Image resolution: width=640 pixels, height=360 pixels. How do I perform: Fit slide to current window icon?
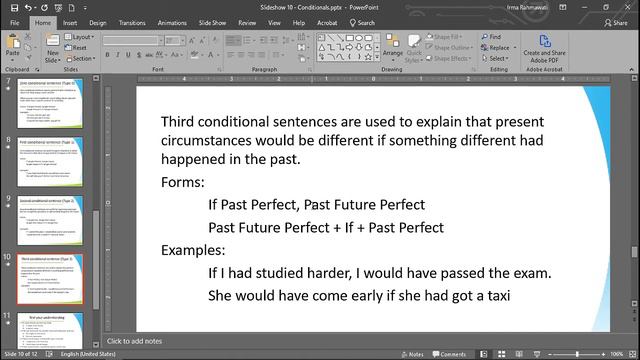pyautogui.click(x=633, y=354)
